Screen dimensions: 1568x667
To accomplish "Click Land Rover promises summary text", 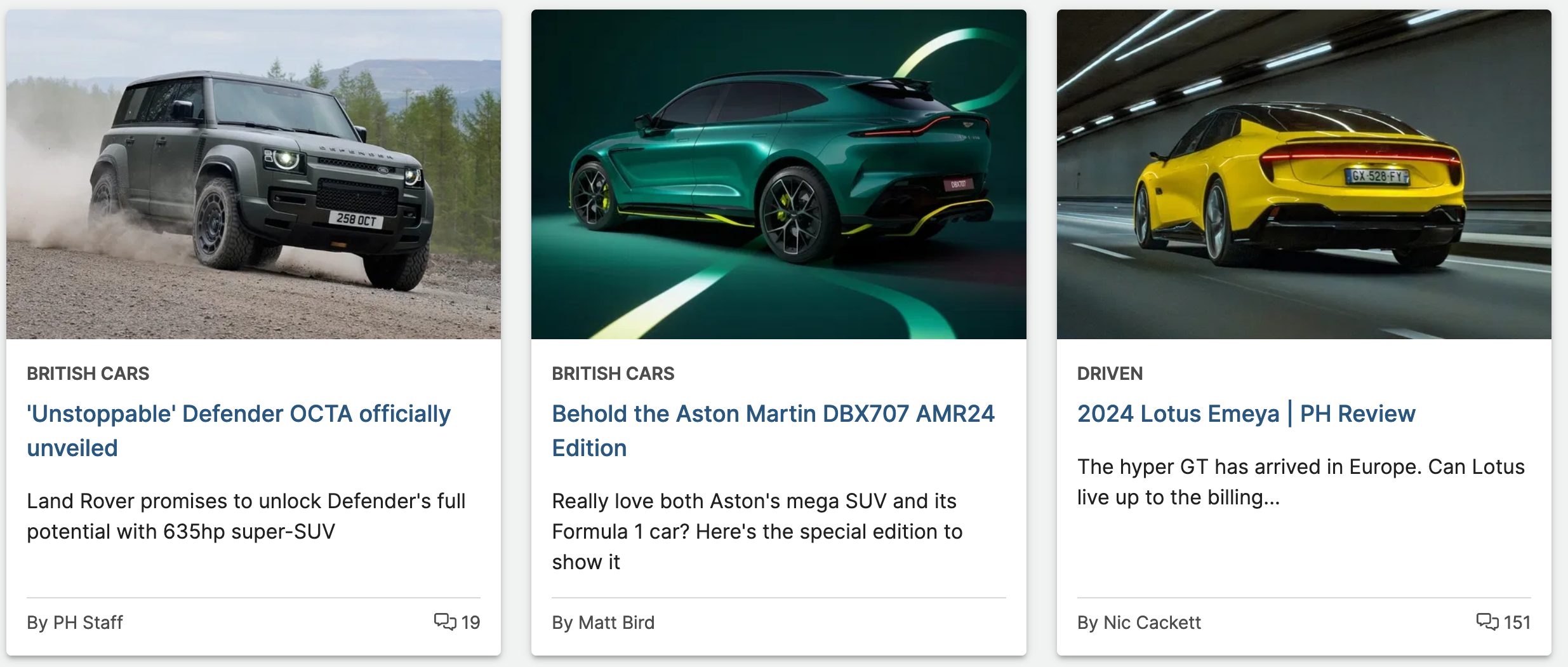I will tap(246, 516).
